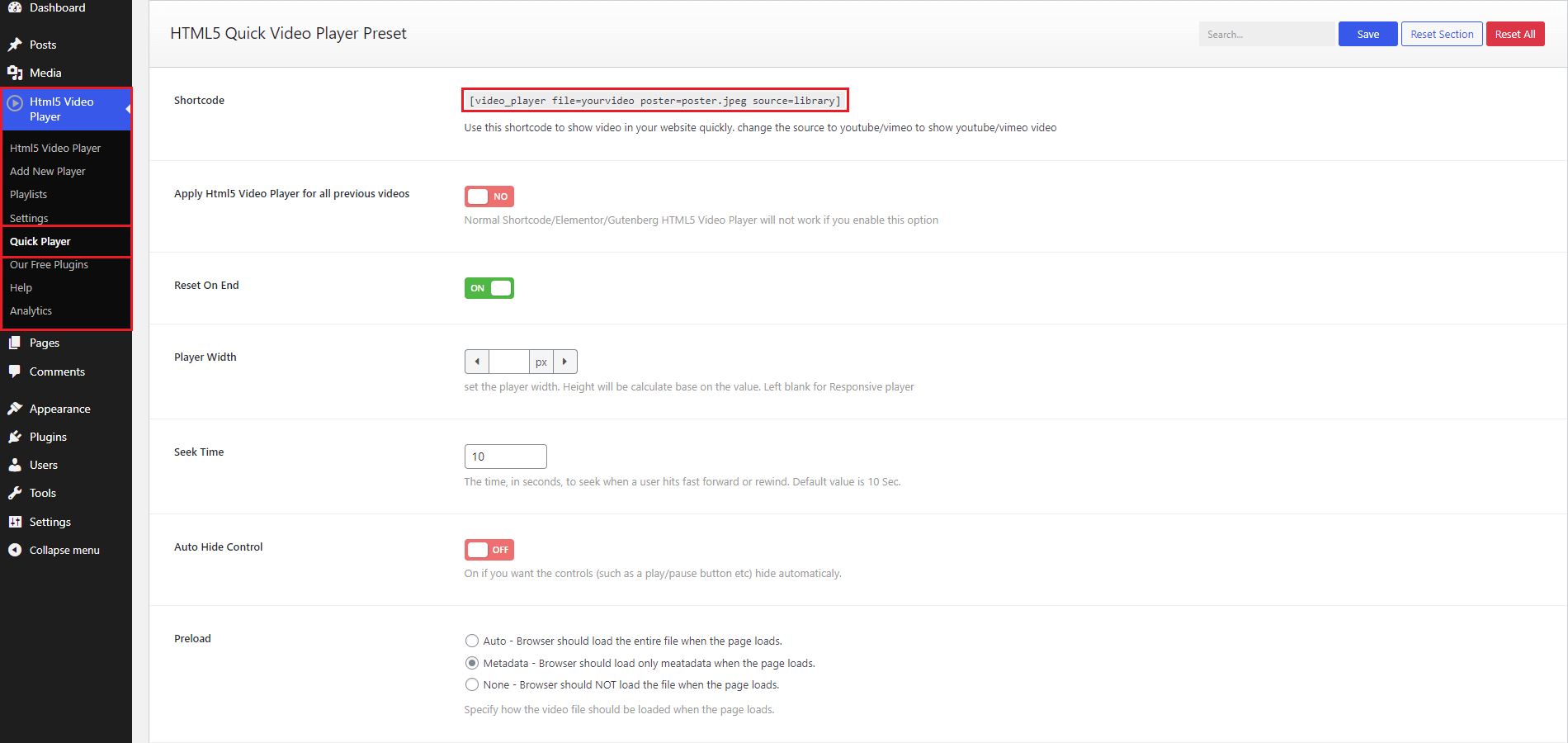This screenshot has height=743, width=1568.
Task: Click the Html5 Video Player play icon
Action: click(15, 102)
